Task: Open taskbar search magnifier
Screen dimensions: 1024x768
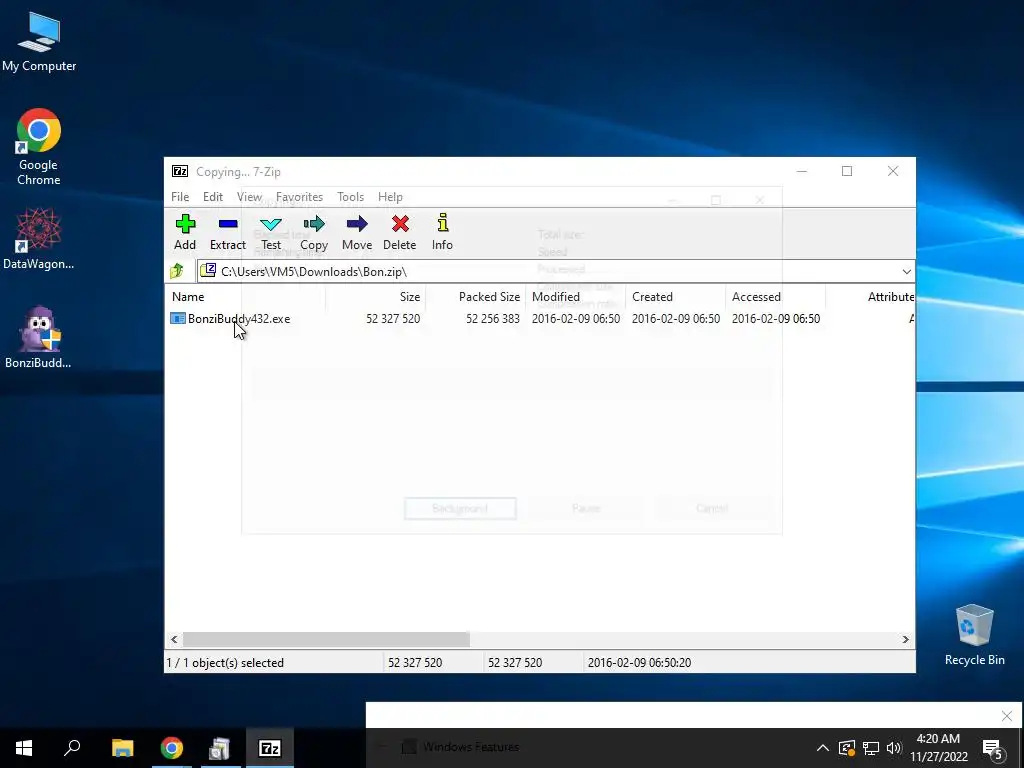Action: 72,748
